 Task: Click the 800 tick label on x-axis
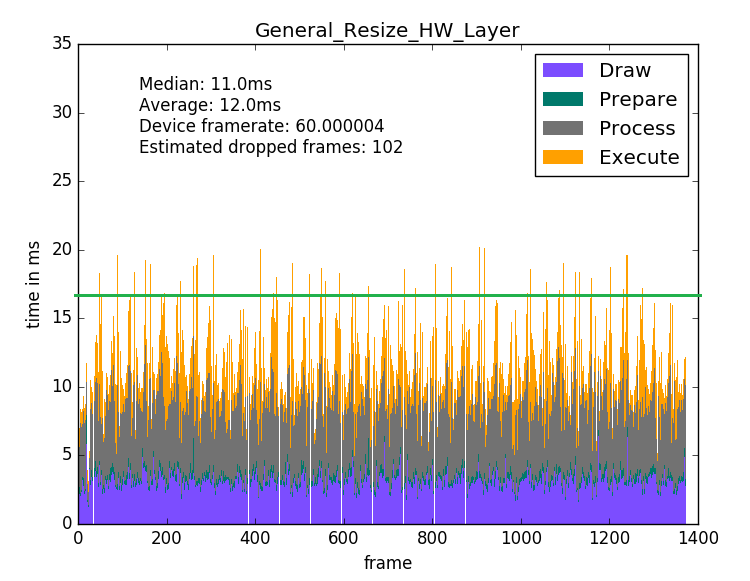(x=432, y=538)
